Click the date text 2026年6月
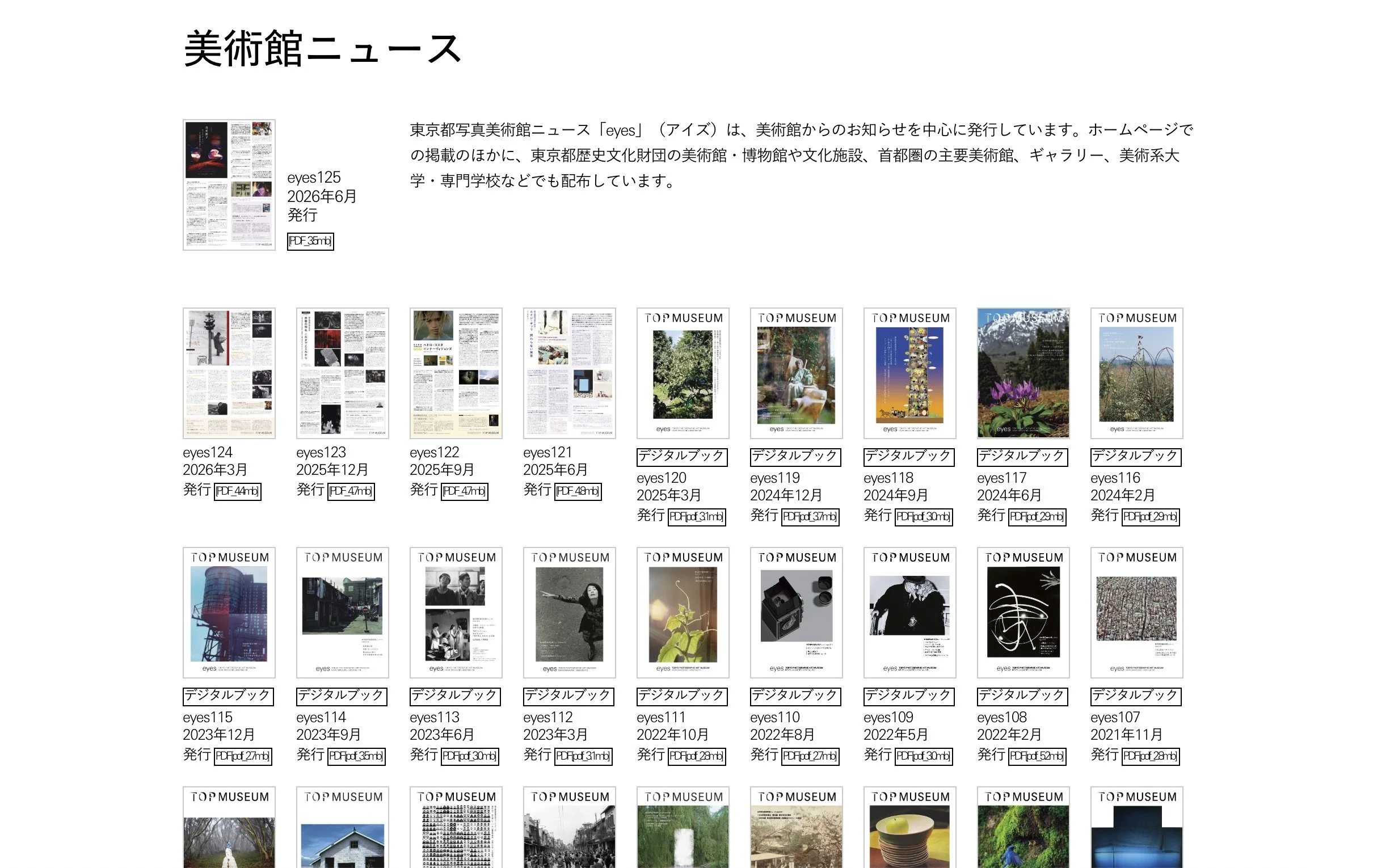The image size is (1390, 868). 322,196
